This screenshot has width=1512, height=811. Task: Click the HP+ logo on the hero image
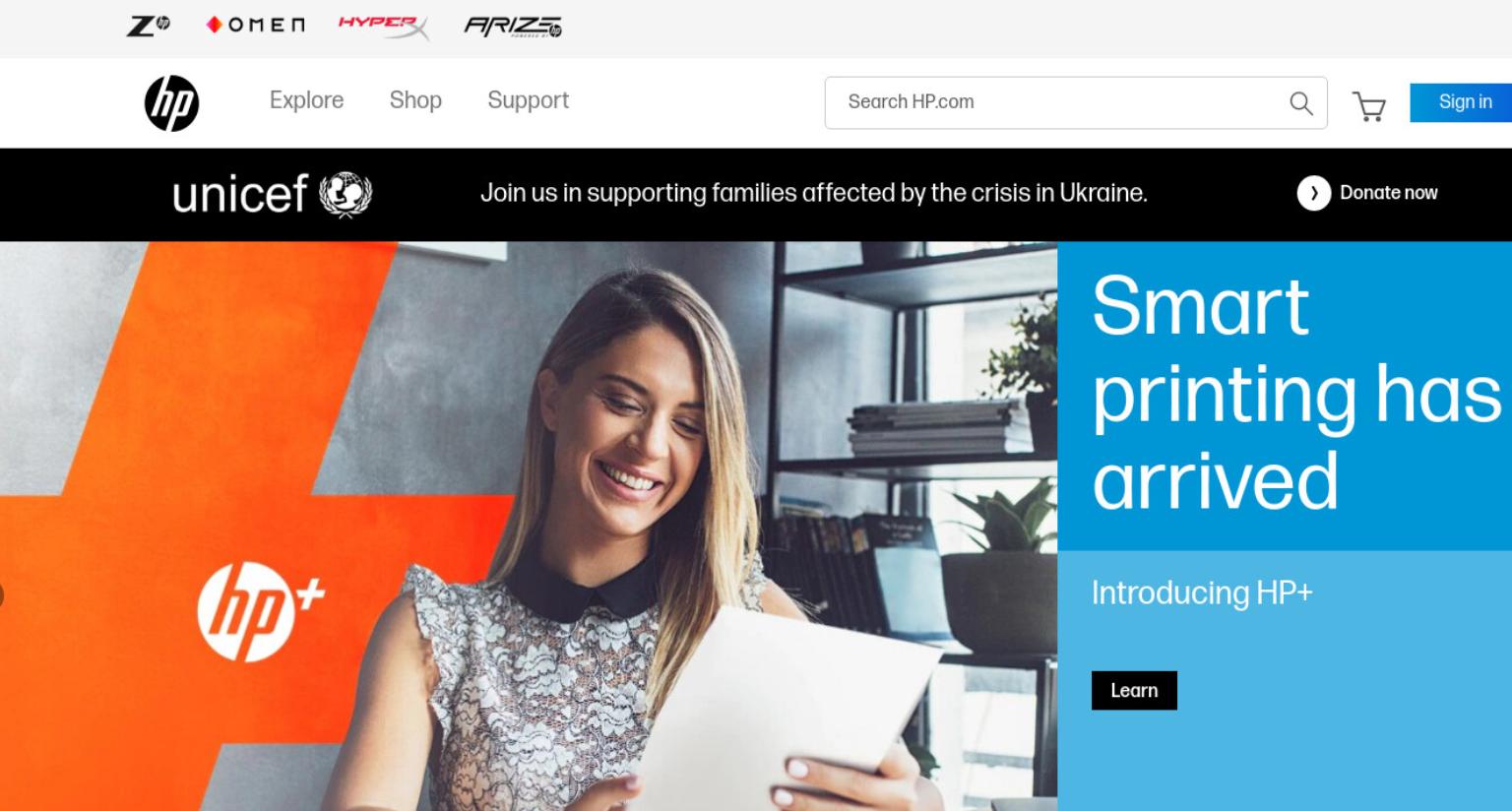(260, 610)
